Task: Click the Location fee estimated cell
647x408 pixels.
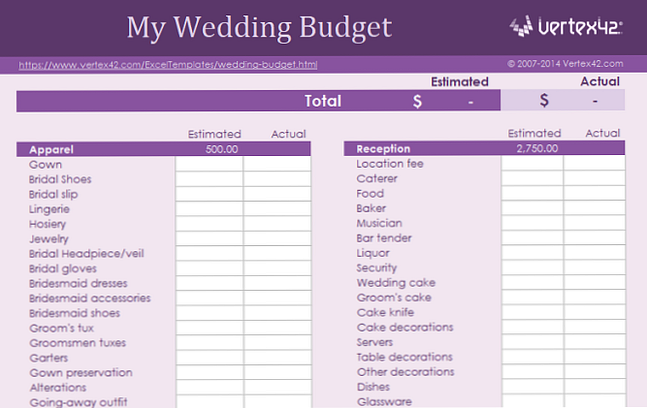Action: coord(532,163)
